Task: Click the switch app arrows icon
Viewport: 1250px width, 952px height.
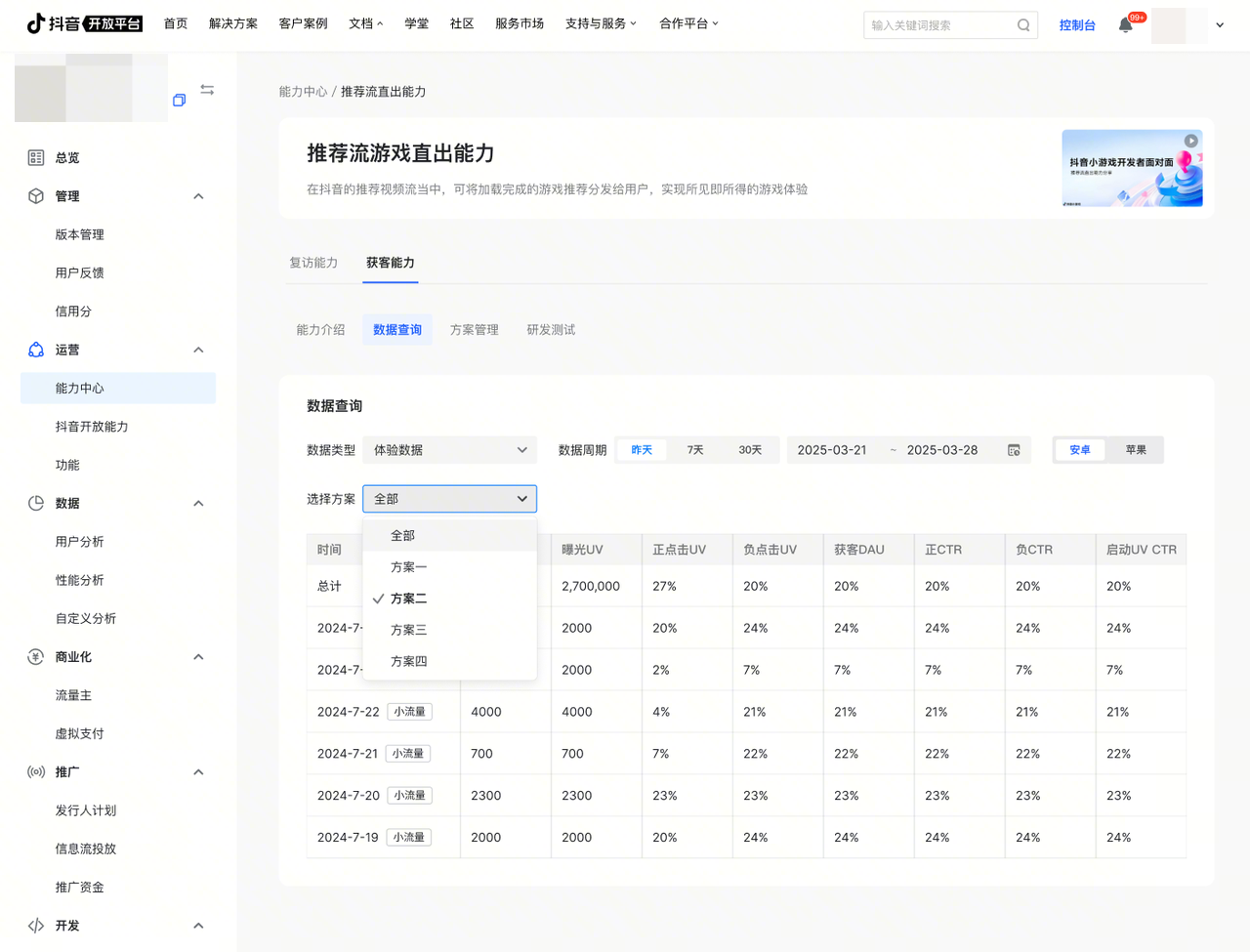Action: 207,90
